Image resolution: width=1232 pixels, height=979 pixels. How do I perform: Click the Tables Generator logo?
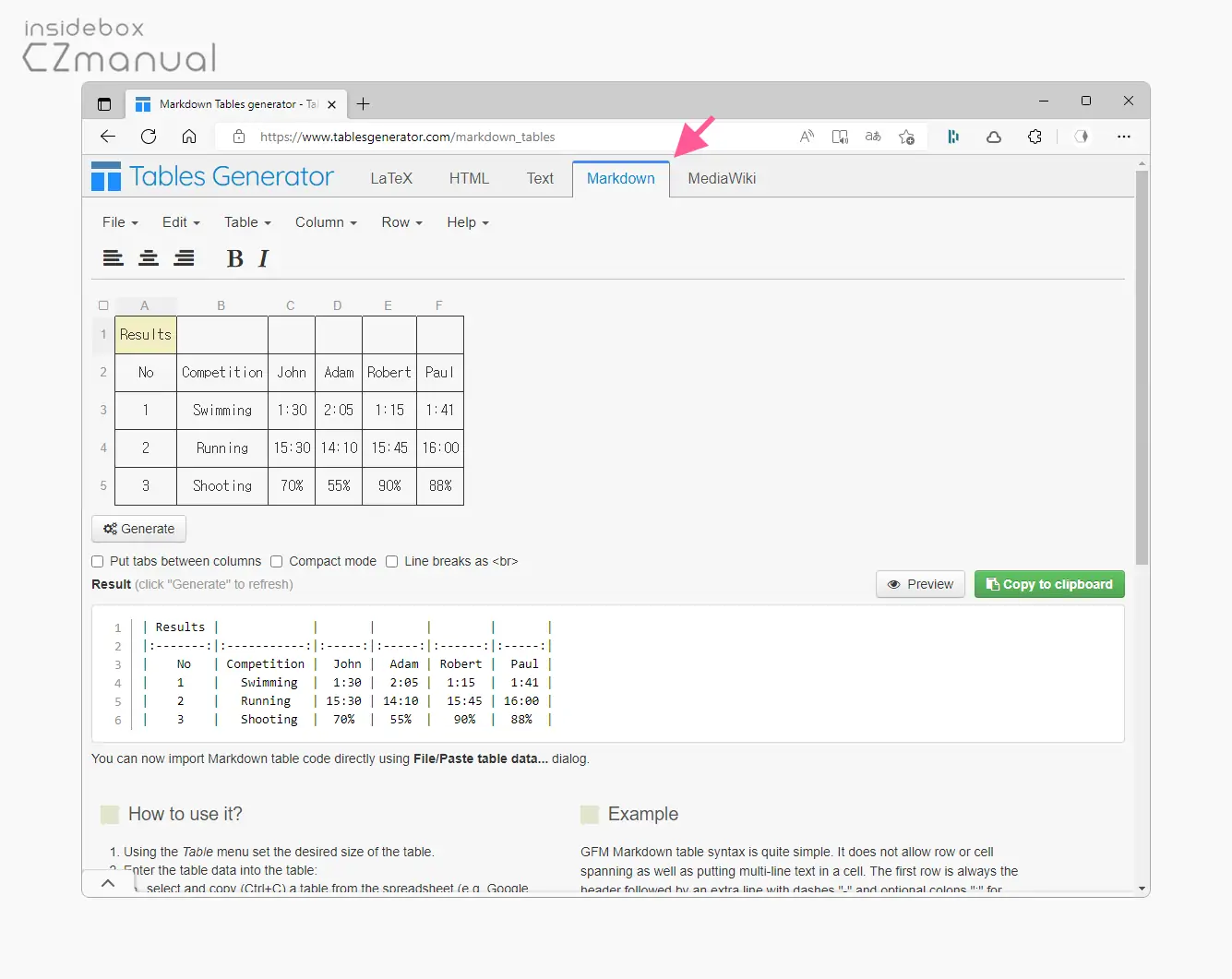tap(213, 176)
